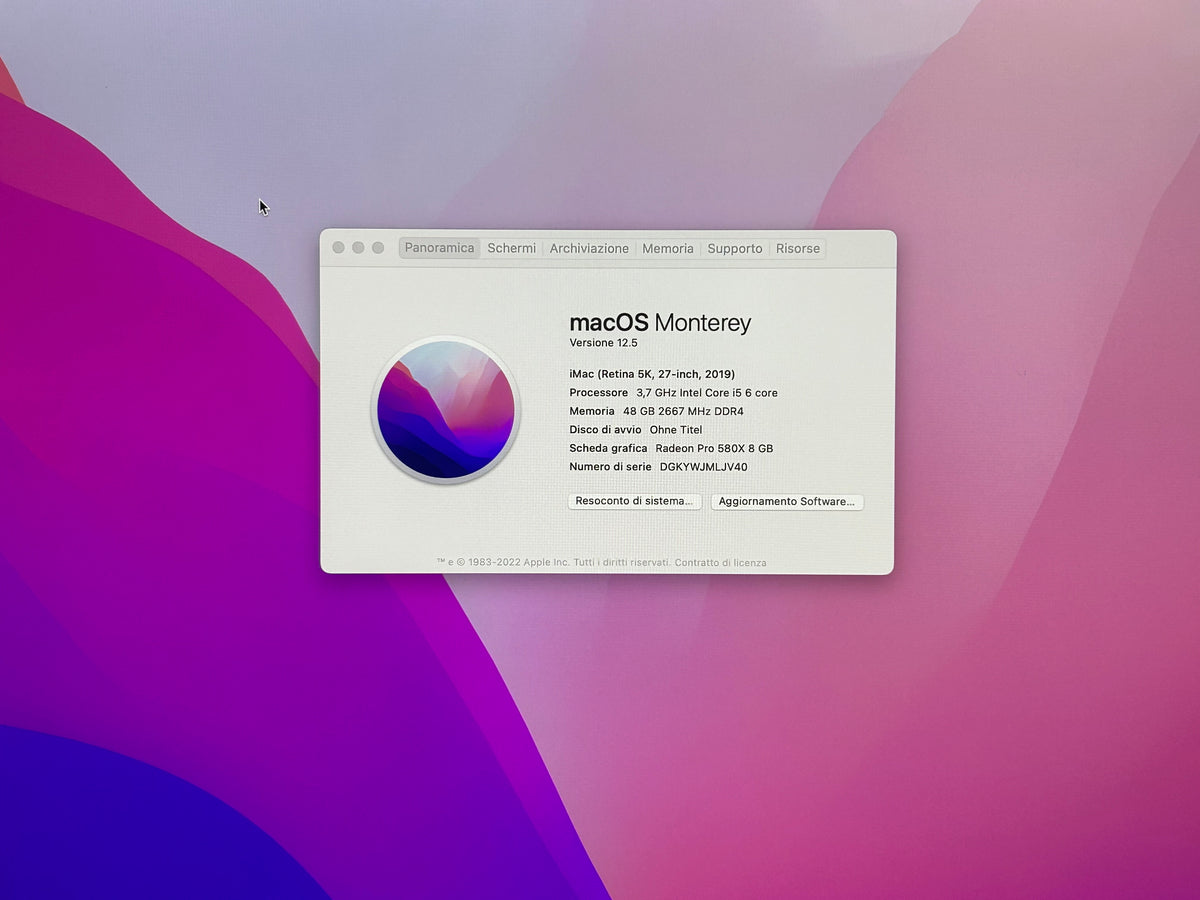Click the Ohne Titel startup disk name

pos(676,430)
